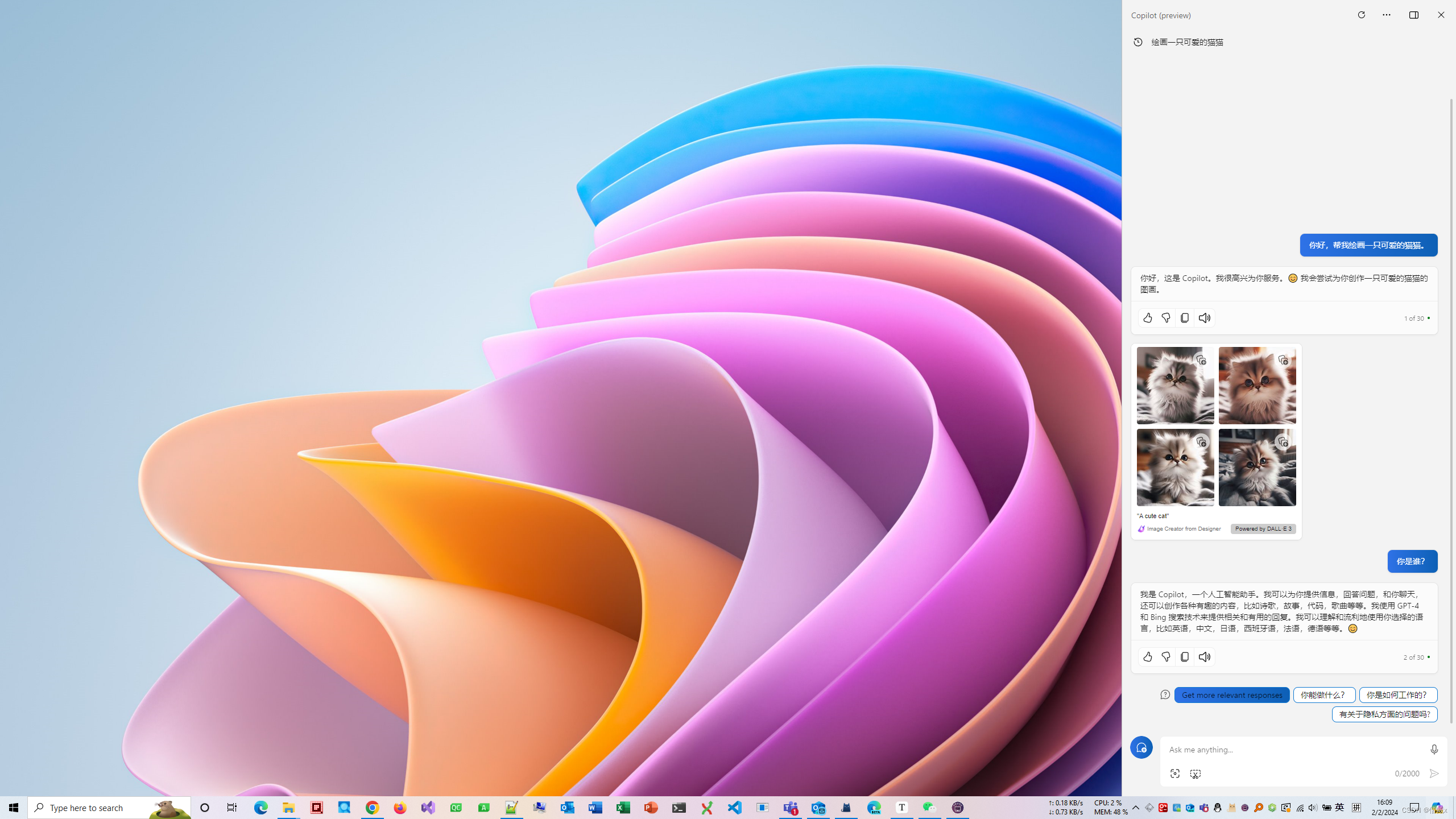Click the thumbs down icon on first response
Image resolution: width=1456 pixels, height=819 pixels.
(1166, 318)
